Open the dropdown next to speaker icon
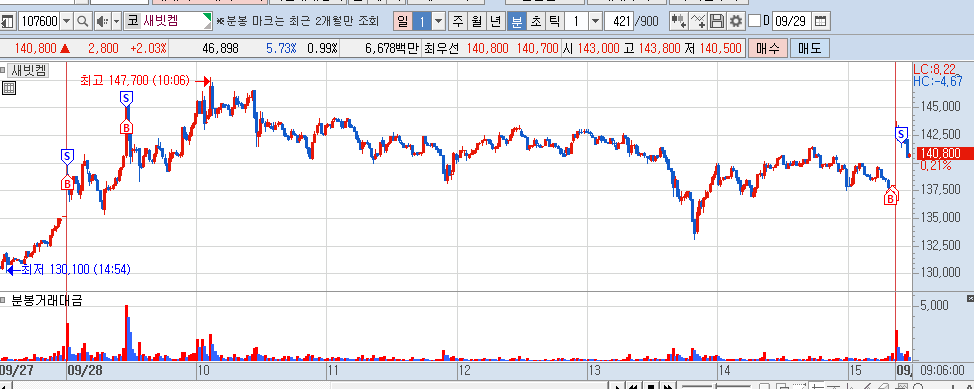Screen dimensions: 974x389 [117, 22]
